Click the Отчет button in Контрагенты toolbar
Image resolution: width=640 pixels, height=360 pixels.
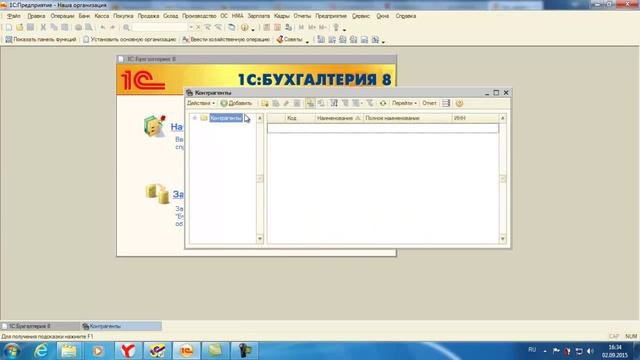pos(429,103)
